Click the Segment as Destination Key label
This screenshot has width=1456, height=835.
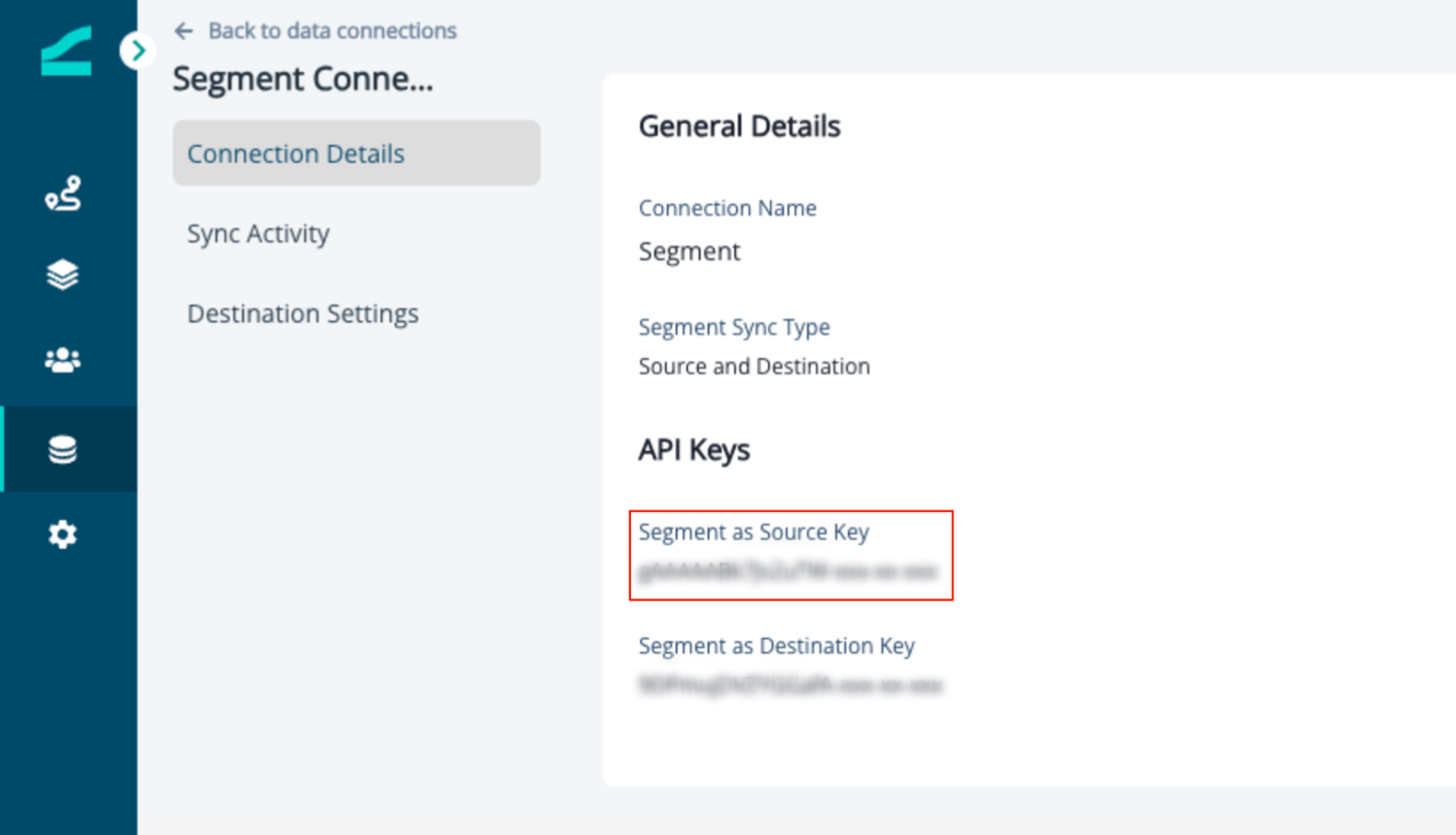point(776,645)
